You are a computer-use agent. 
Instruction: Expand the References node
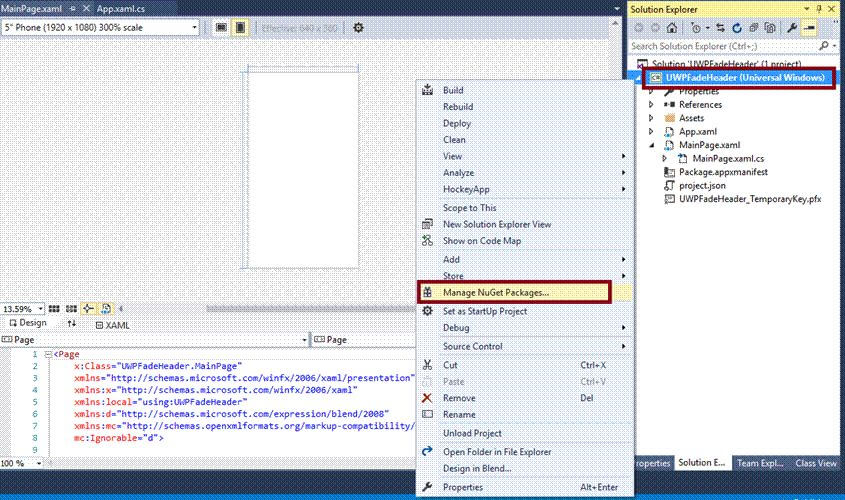click(x=651, y=105)
